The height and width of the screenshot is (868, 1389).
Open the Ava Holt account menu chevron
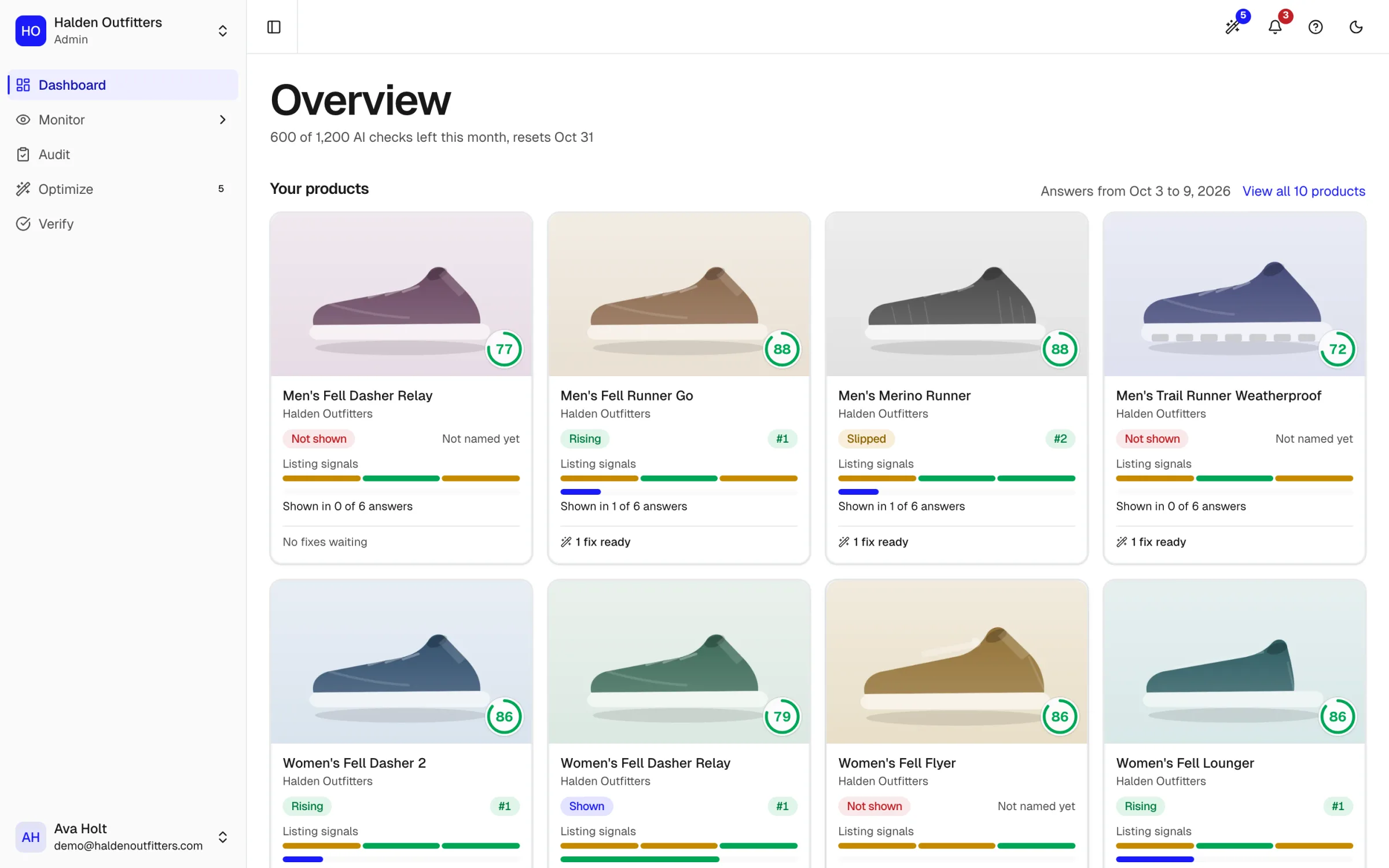pos(223,837)
